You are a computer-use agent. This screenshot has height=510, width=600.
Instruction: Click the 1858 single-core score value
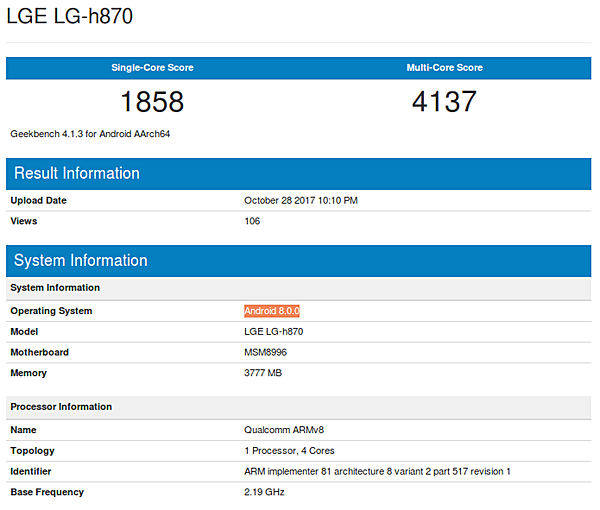tap(152, 101)
